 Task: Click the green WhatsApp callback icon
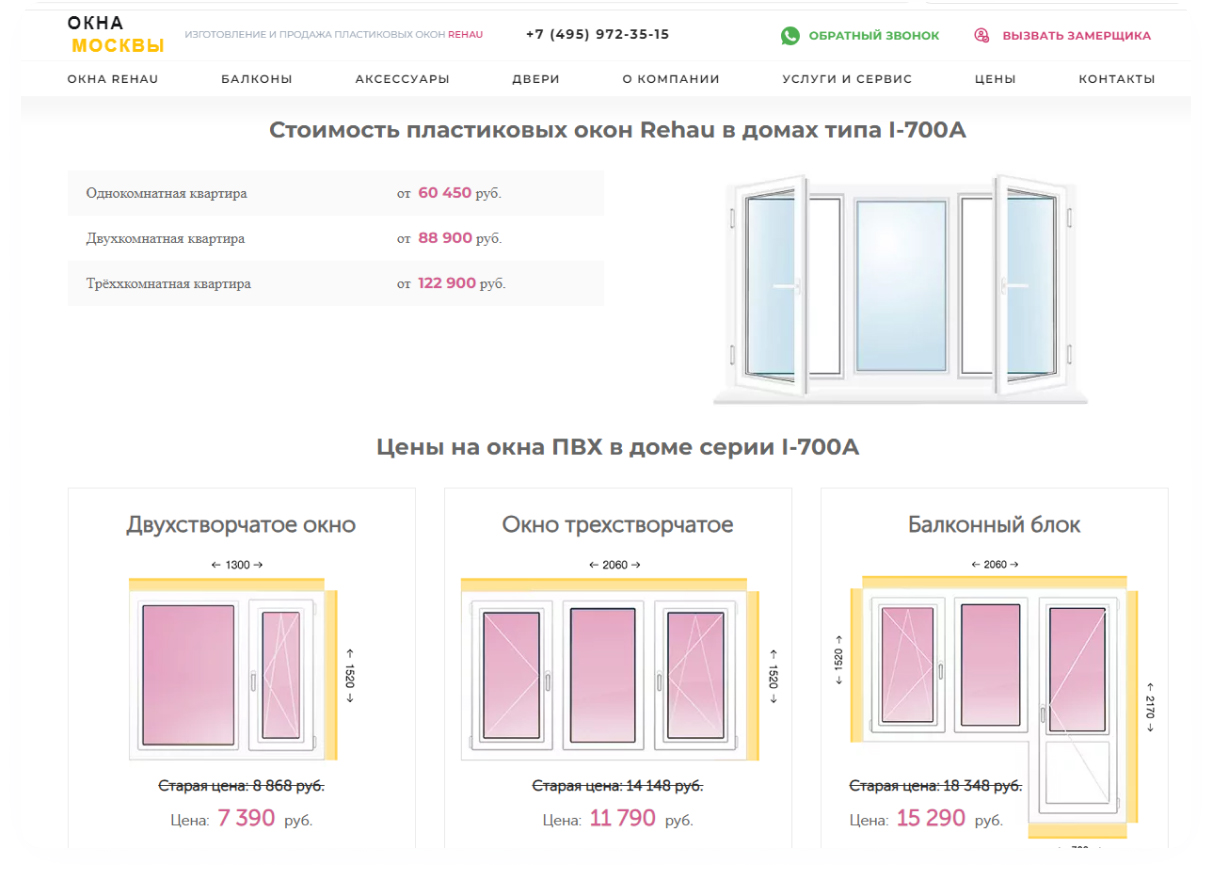[x=789, y=36]
